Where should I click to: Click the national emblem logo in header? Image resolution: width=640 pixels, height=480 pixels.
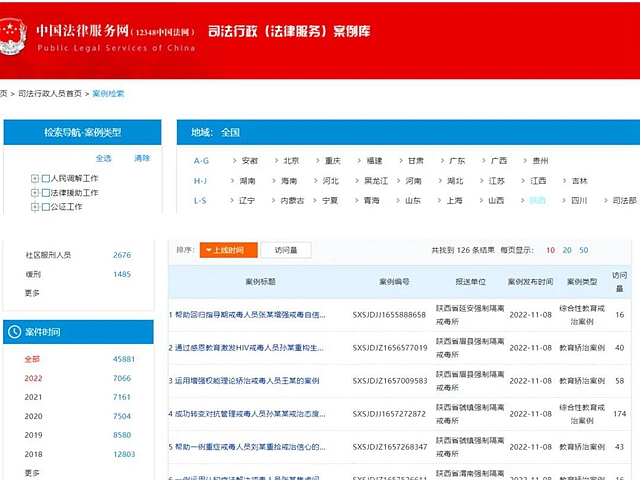[12, 37]
